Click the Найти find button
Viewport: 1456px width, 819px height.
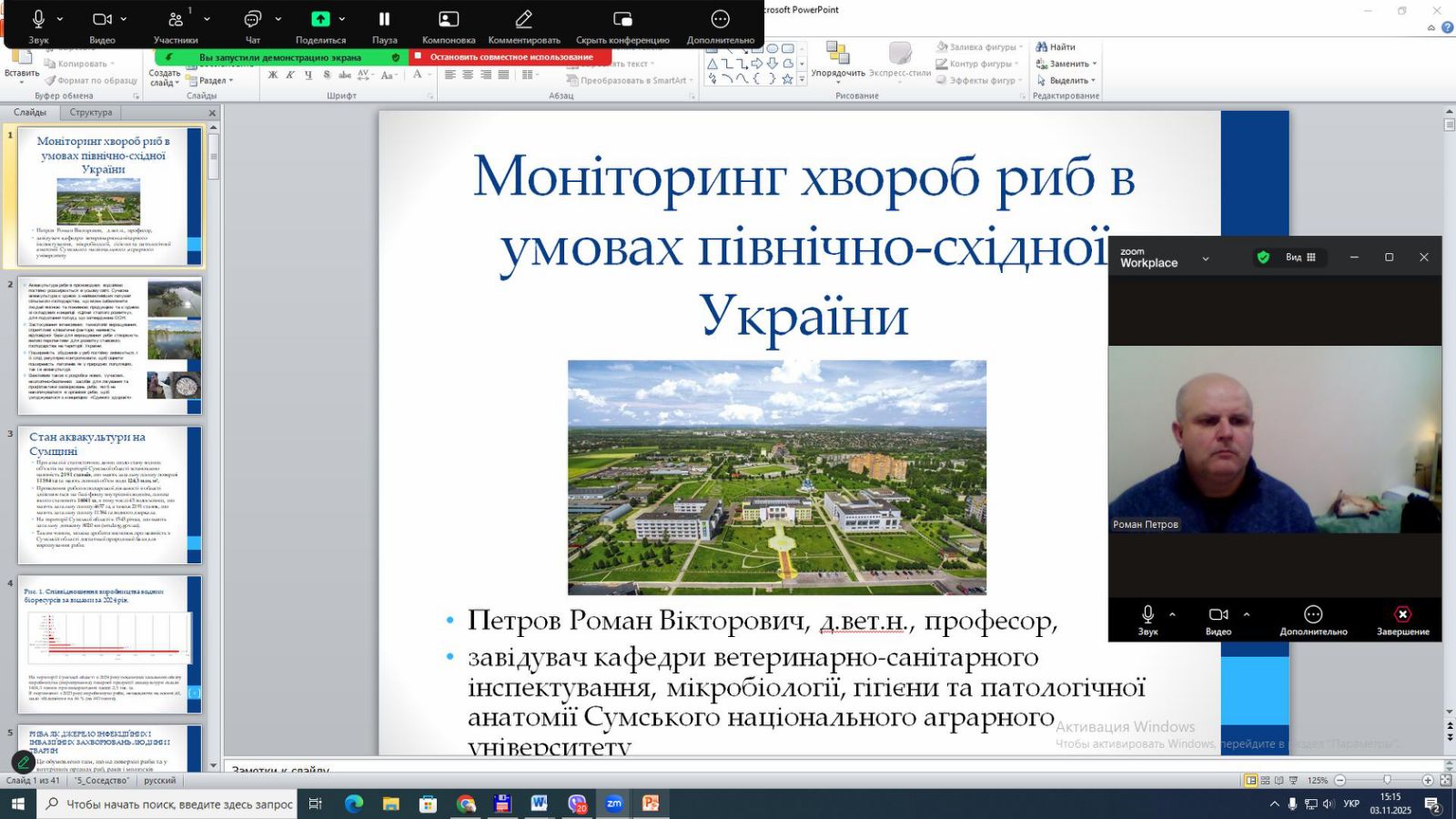point(1056,47)
